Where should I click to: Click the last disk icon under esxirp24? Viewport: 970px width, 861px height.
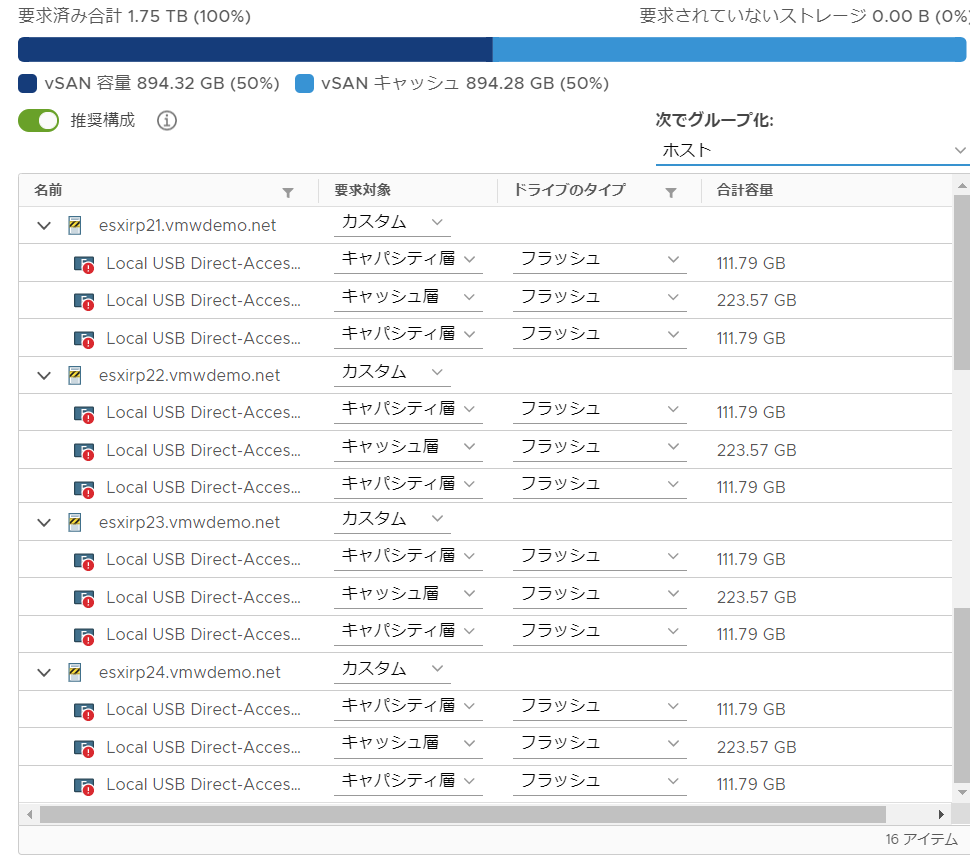click(x=84, y=784)
